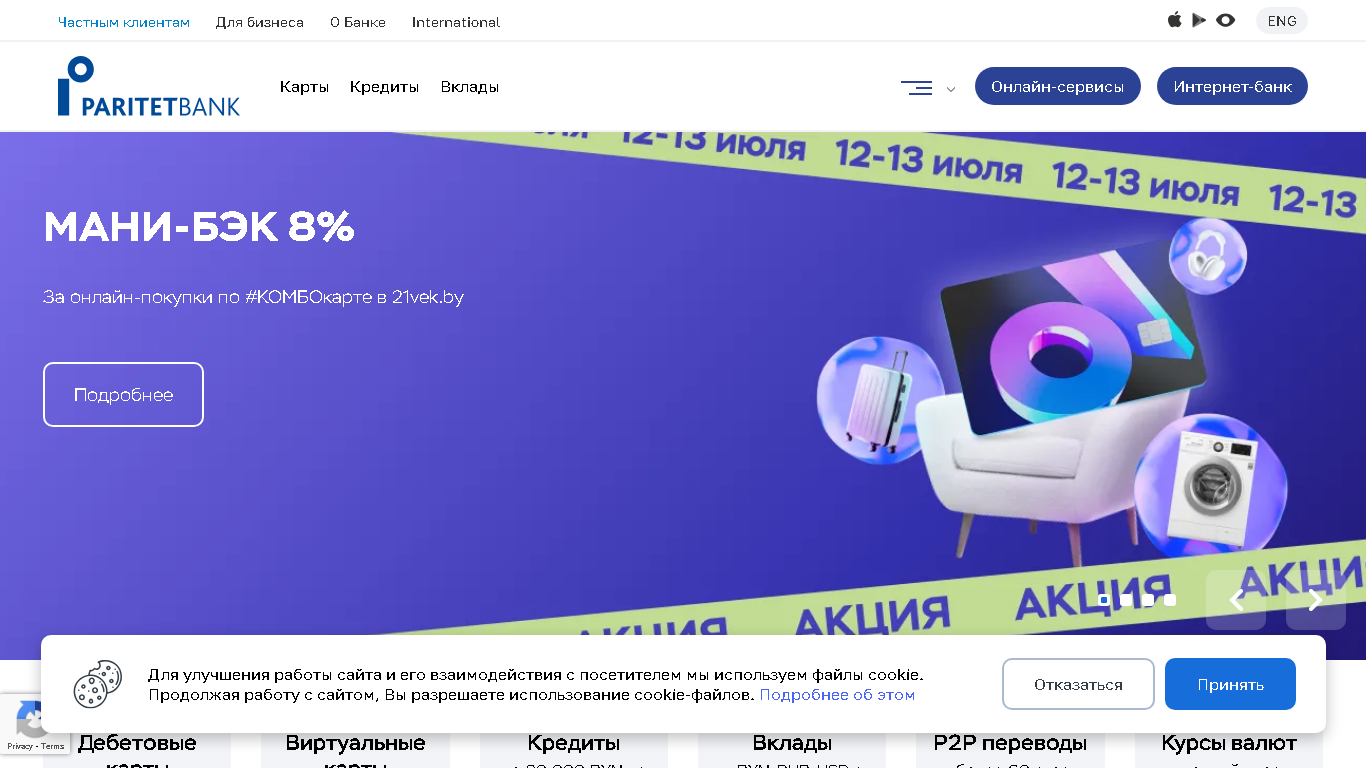Open the Карты menu item
The height and width of the screenshot is (768, 1366).
(304, 87)
